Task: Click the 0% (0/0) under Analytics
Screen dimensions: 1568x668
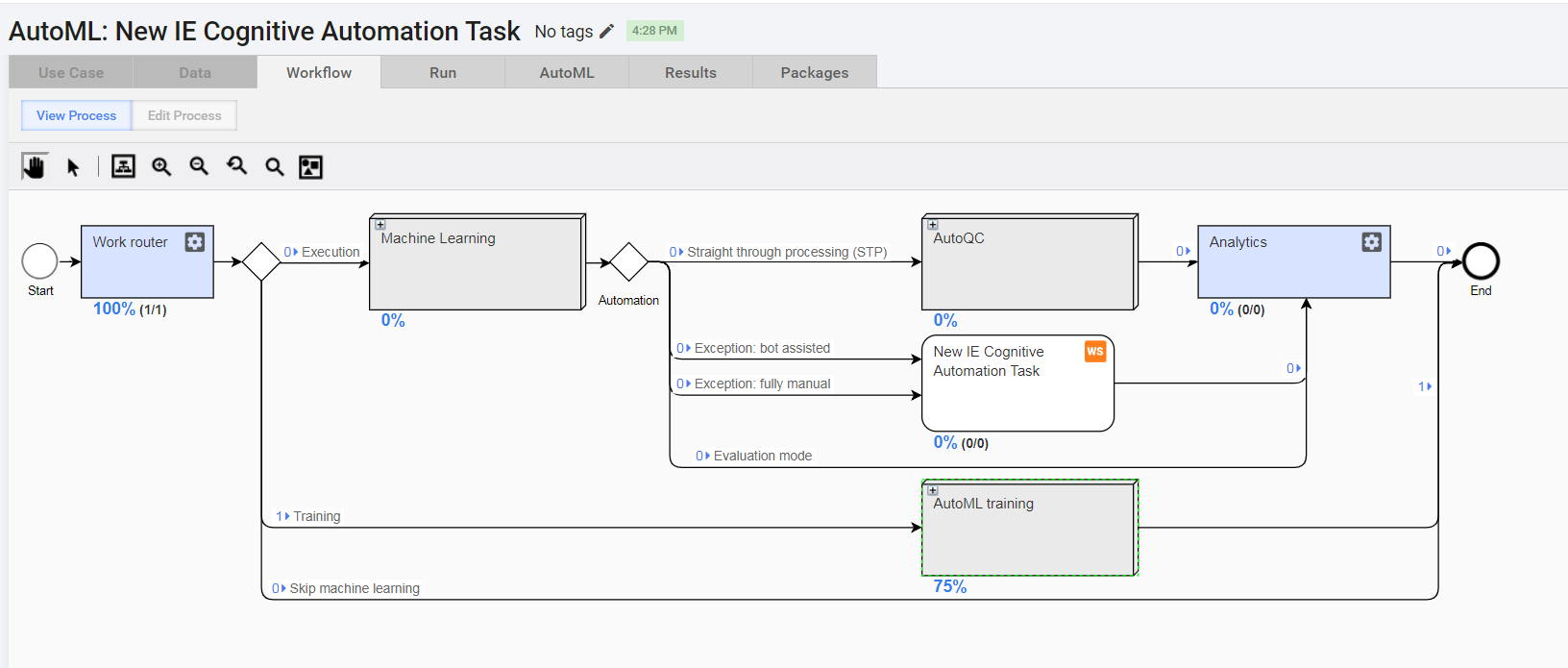Action: [x=1237, y=309]
